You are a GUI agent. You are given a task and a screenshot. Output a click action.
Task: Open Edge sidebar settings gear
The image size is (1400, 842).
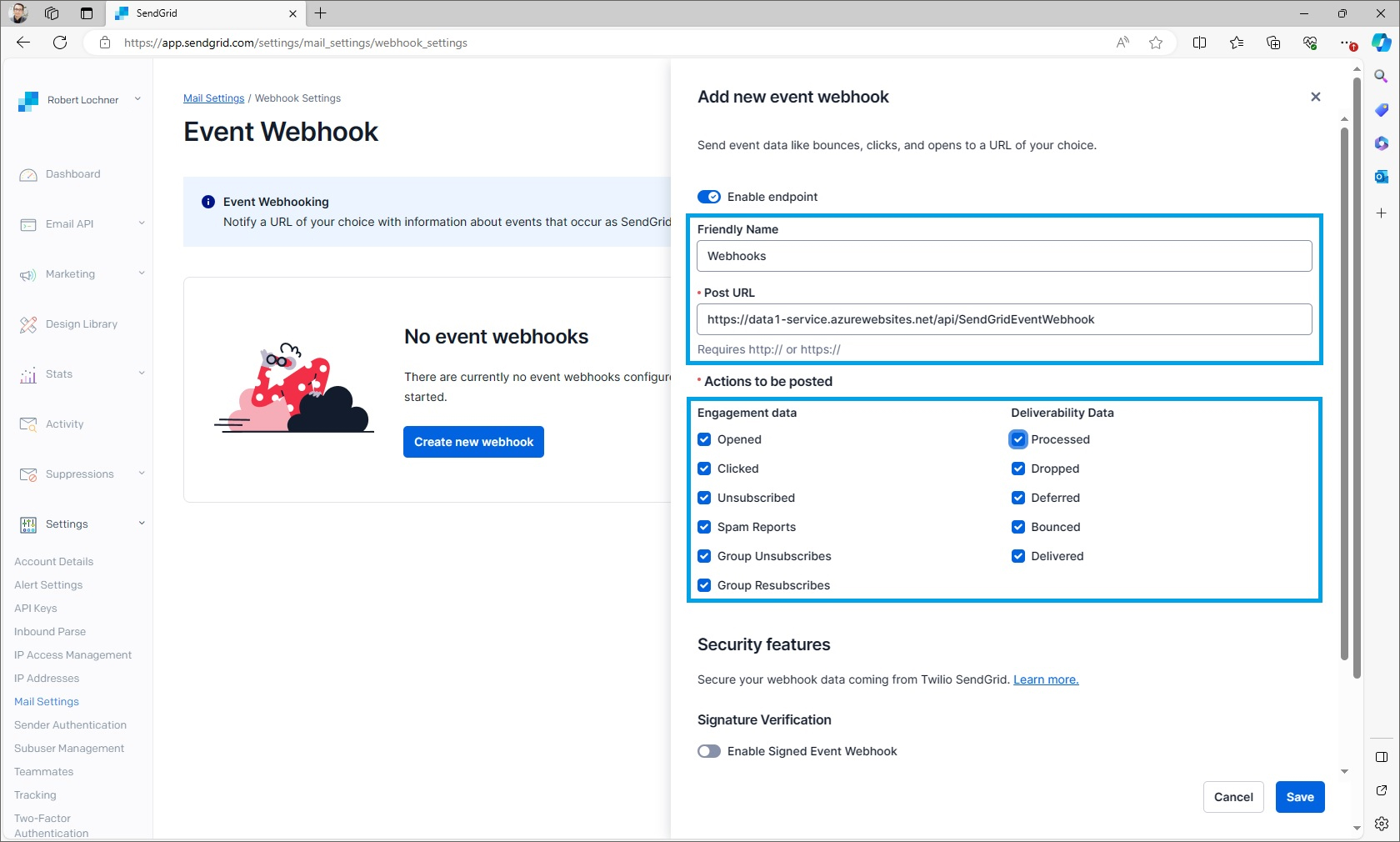(x=1381, y=824)
